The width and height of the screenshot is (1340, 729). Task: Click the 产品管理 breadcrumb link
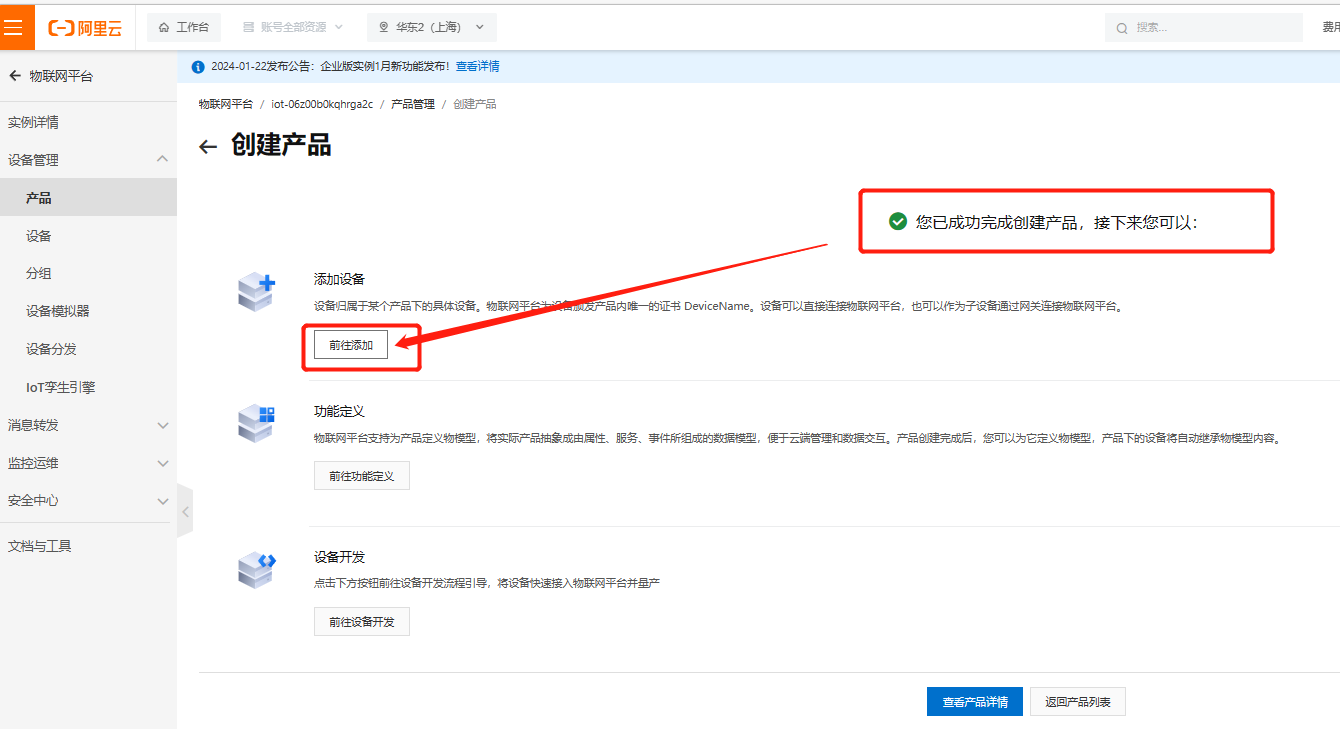(x=412, y=104)
